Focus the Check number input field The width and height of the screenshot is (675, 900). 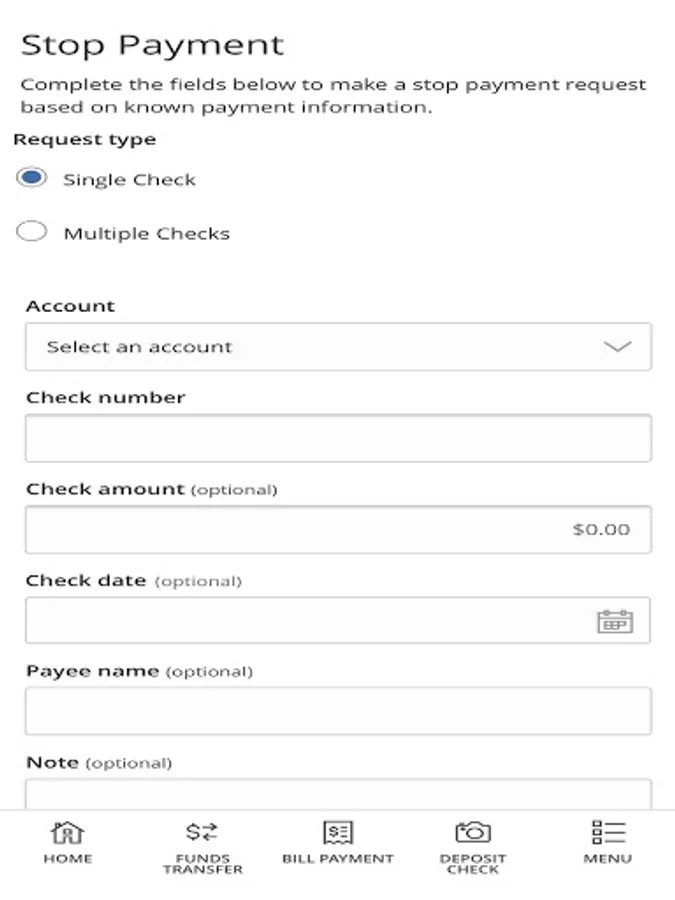338,438
